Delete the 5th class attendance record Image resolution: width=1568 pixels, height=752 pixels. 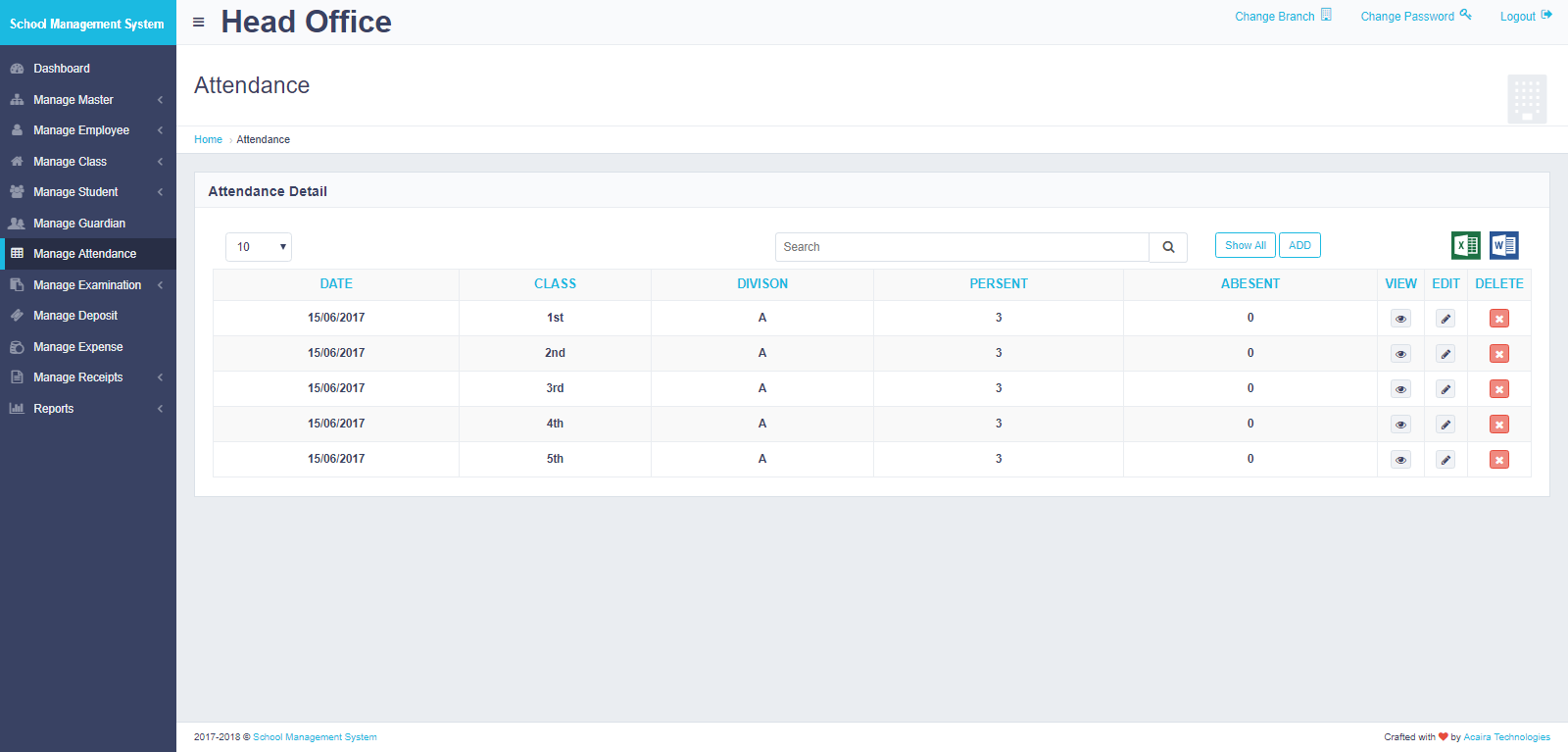pyautogui.click(x=1498, y=460)
